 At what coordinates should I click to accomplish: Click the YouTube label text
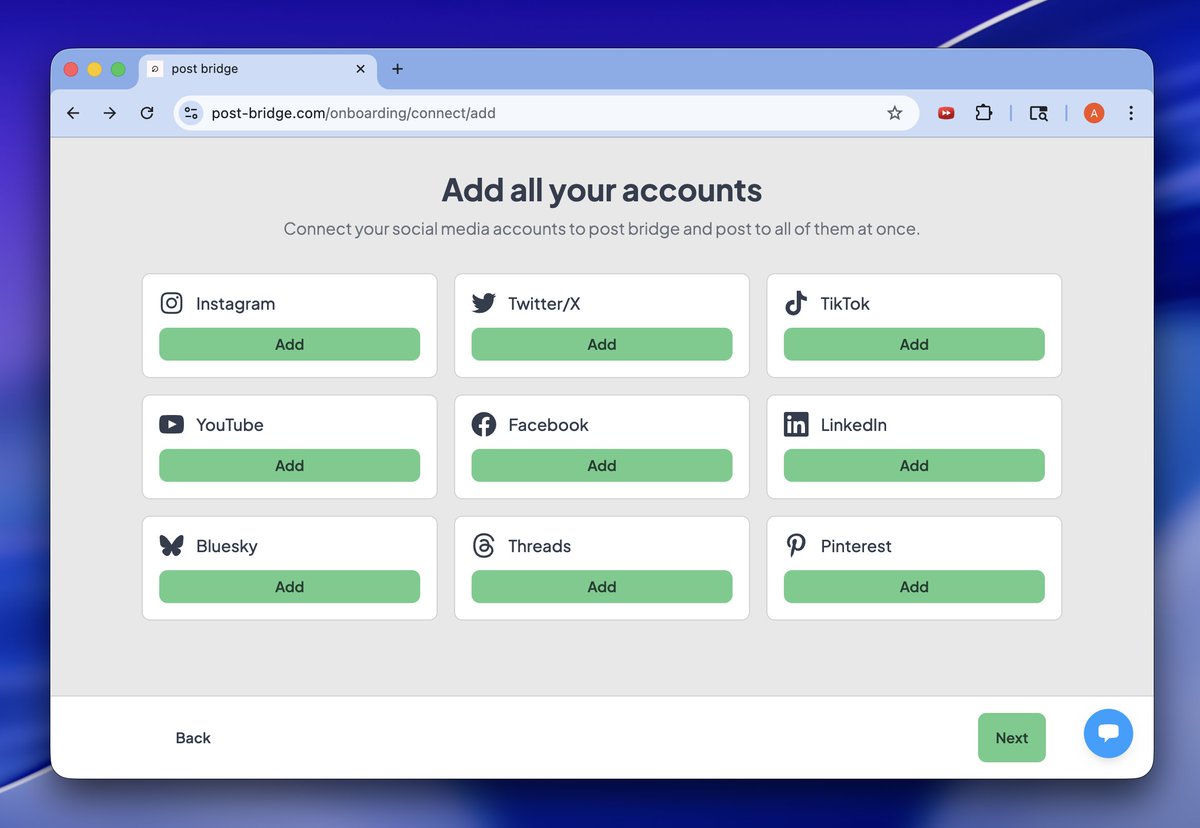point(230,425)
